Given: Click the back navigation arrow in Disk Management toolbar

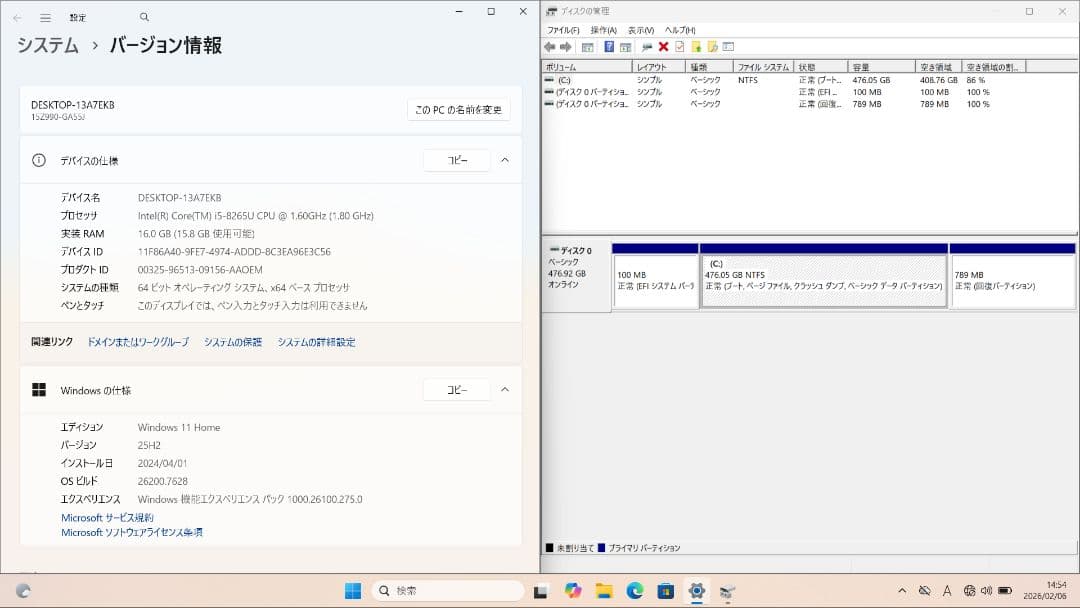Looking at the screenshot, I should click(550, 46).
